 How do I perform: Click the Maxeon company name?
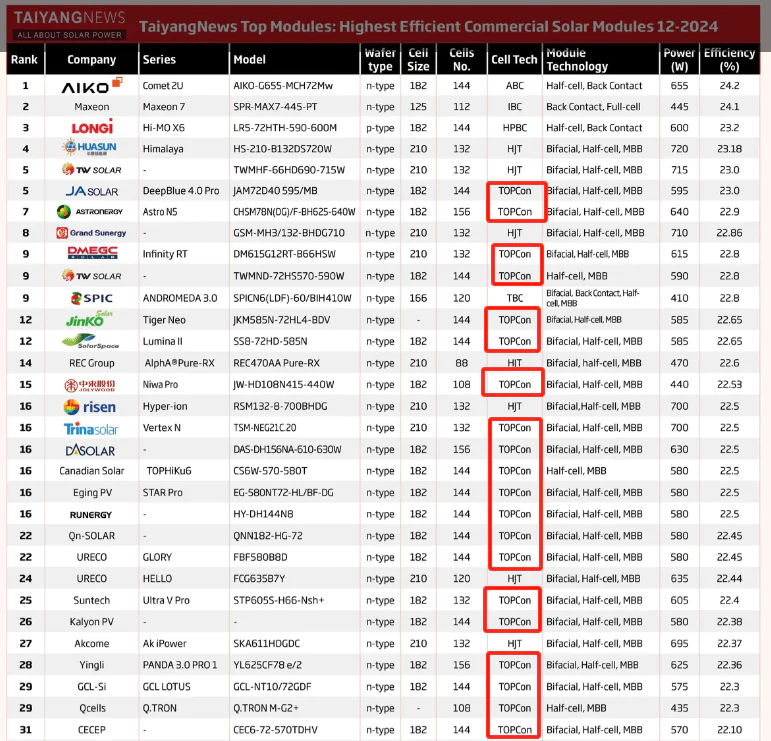92,107
